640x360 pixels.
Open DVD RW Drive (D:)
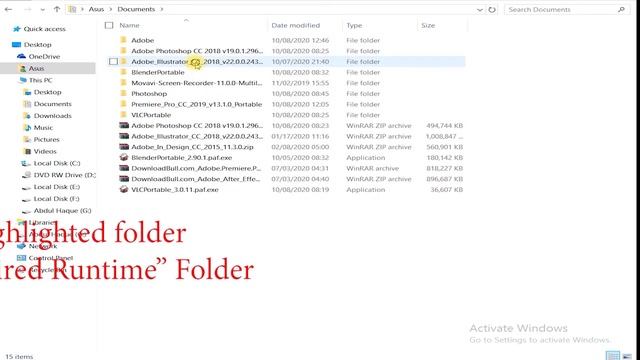[64, 175]
